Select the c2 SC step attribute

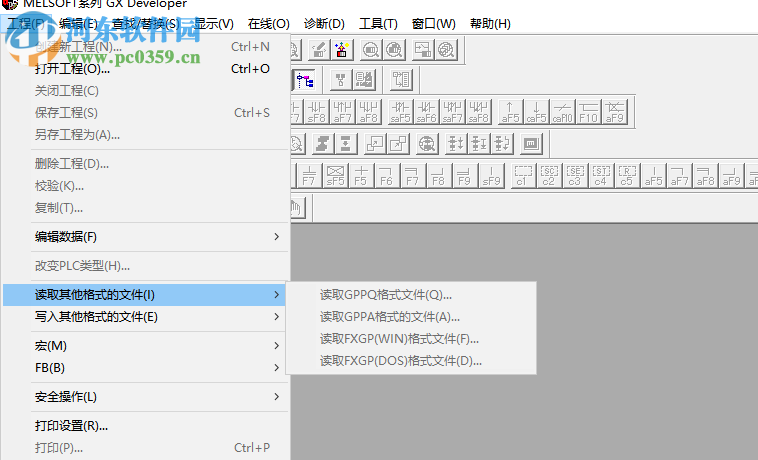point(549,175)
